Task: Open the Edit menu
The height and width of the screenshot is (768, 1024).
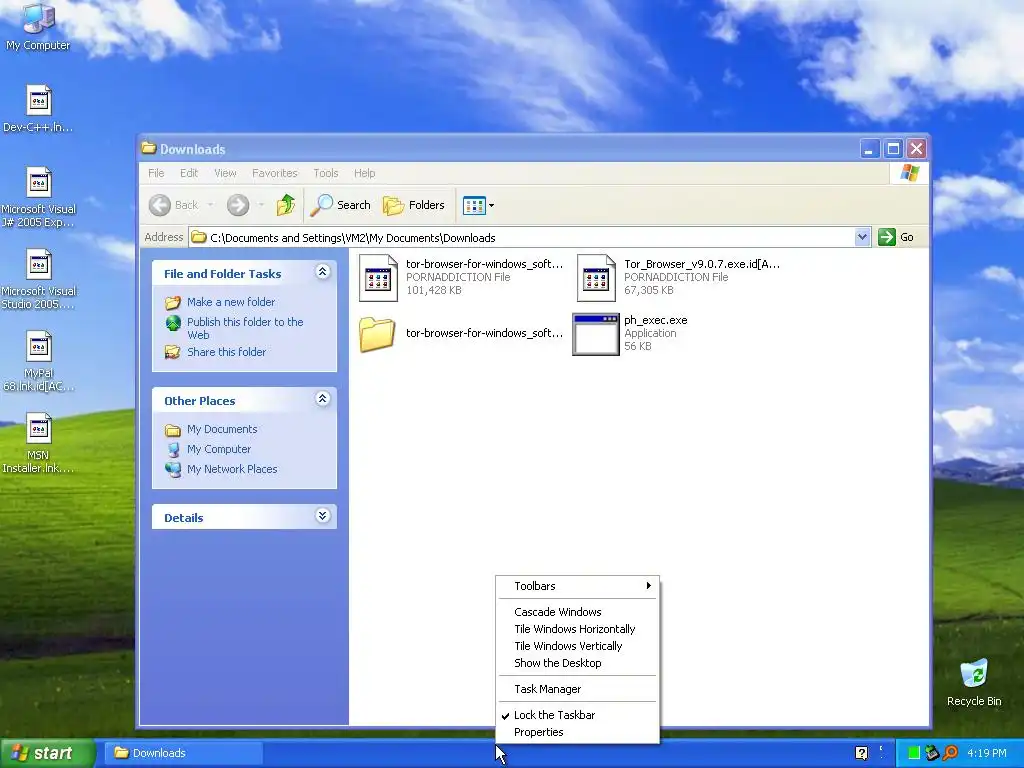Action: click(189, 173)
